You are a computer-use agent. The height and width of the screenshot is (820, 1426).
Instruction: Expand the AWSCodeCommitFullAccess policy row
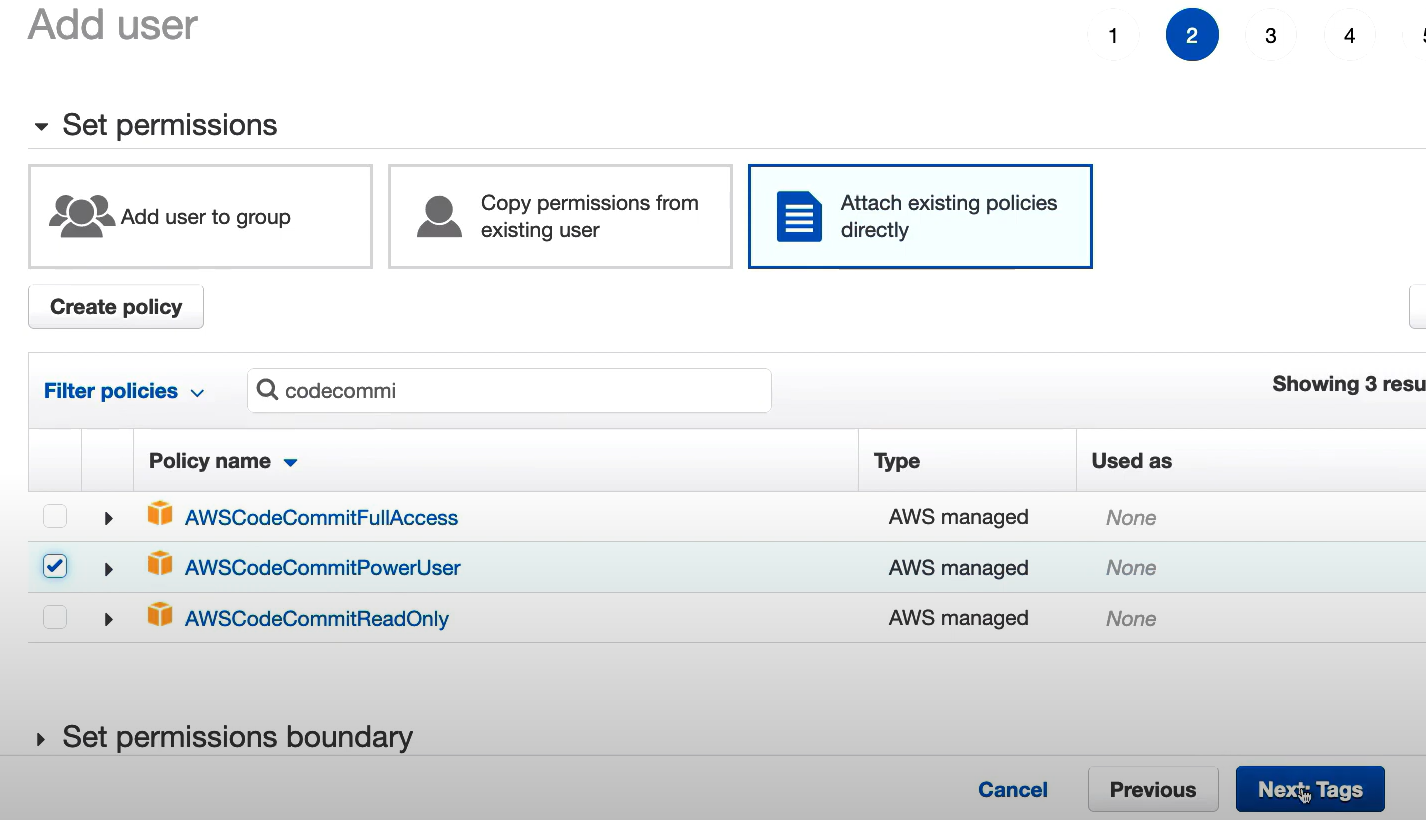point(108,518)
